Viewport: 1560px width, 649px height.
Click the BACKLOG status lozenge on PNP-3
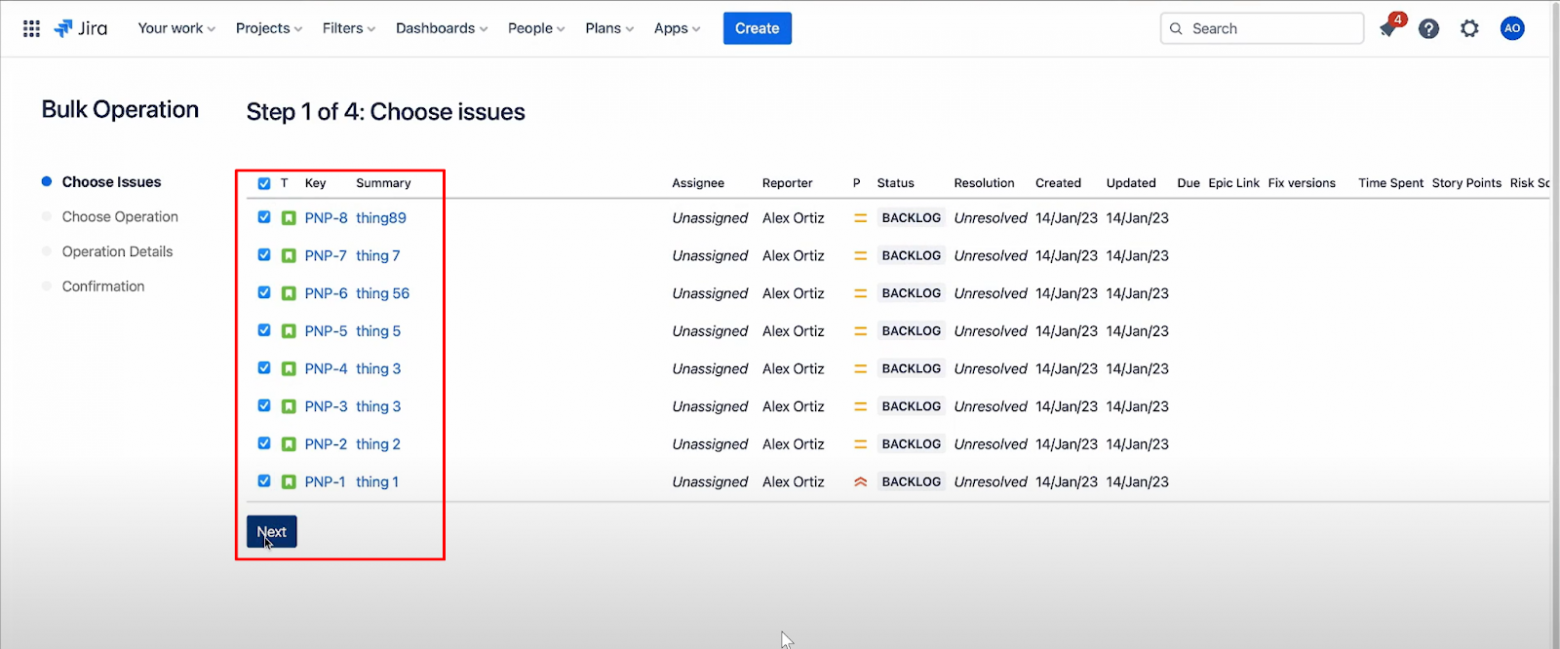[x=911, y=406]
